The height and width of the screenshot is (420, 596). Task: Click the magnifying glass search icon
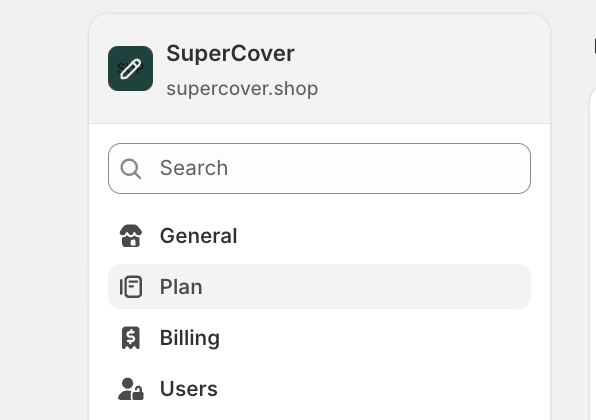tap(130, 168)
